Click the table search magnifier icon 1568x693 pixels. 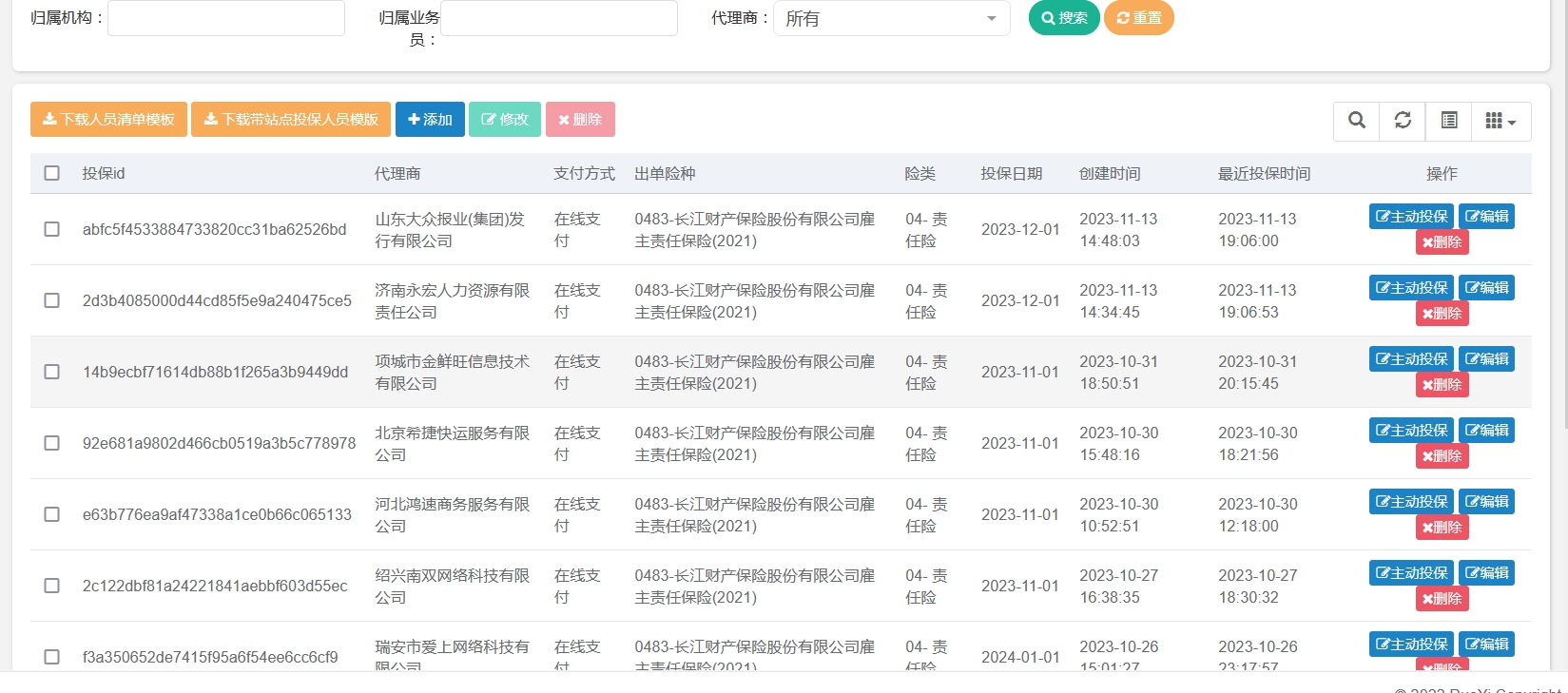click(x=1357, y=121)
